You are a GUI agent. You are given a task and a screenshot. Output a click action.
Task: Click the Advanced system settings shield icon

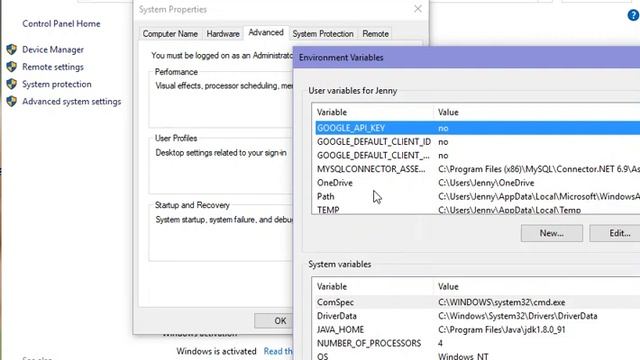click(x=11, y=101)
